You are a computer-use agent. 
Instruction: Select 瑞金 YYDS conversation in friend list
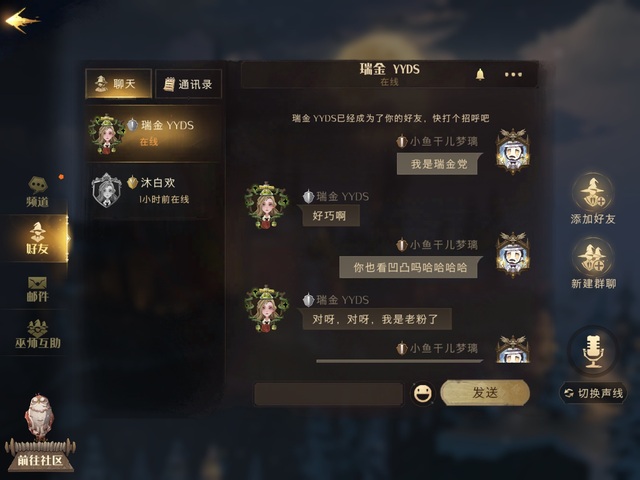(154, 133)
